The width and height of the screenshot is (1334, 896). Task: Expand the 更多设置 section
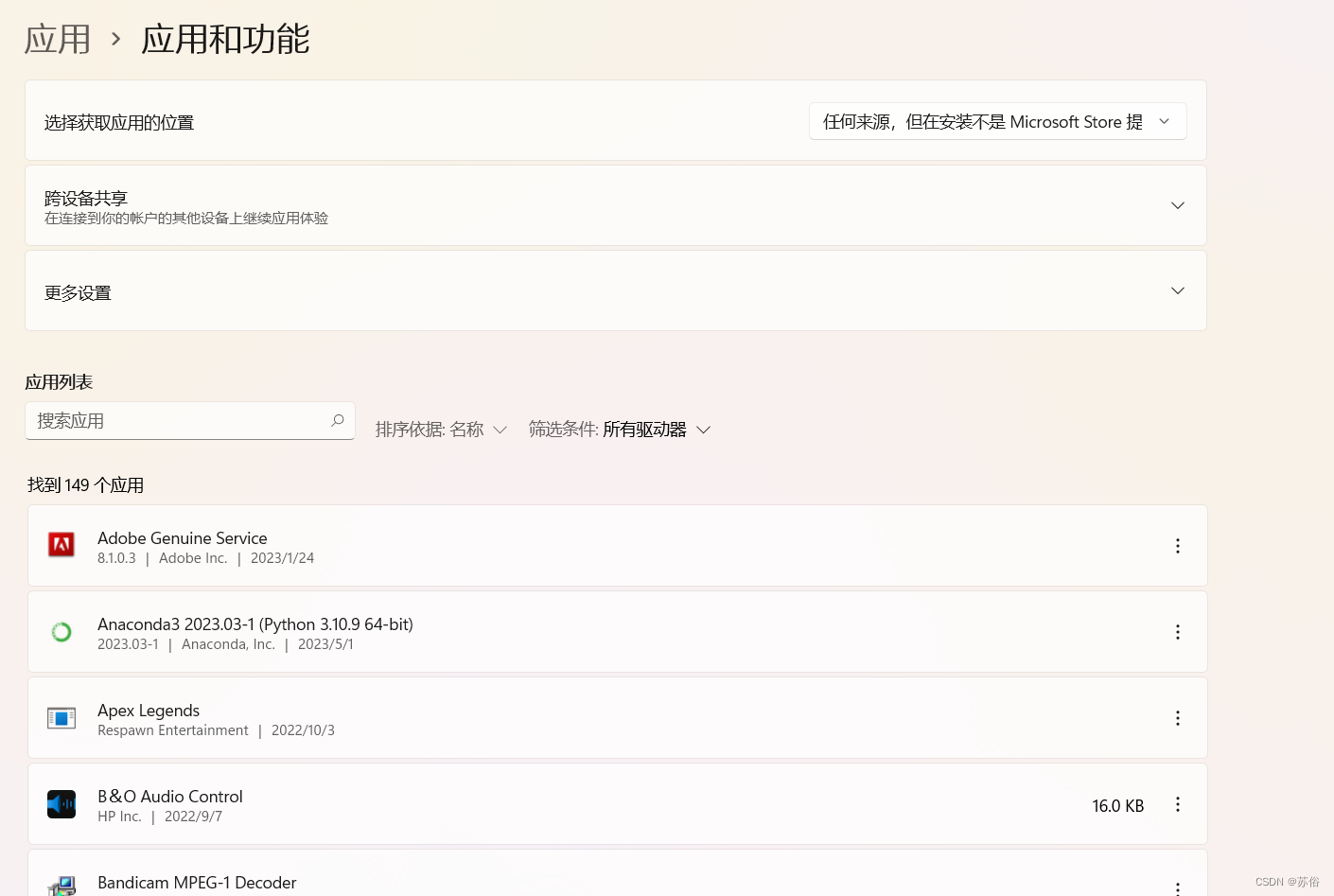(x=1177, y=290)
